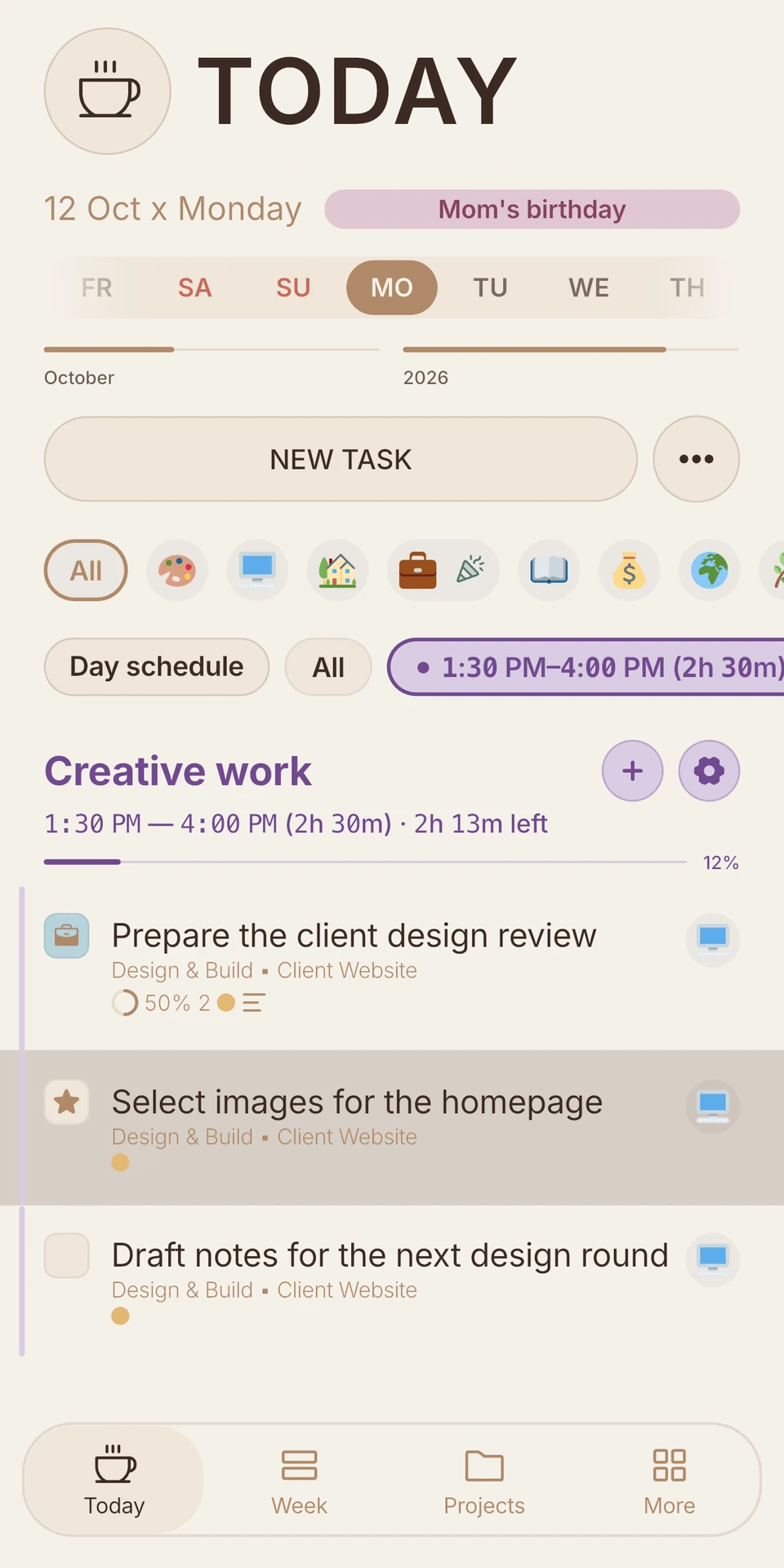The height and width of the screenshot is (1568, 784).
Task: Filter by the house category
Action: point(337,570)
